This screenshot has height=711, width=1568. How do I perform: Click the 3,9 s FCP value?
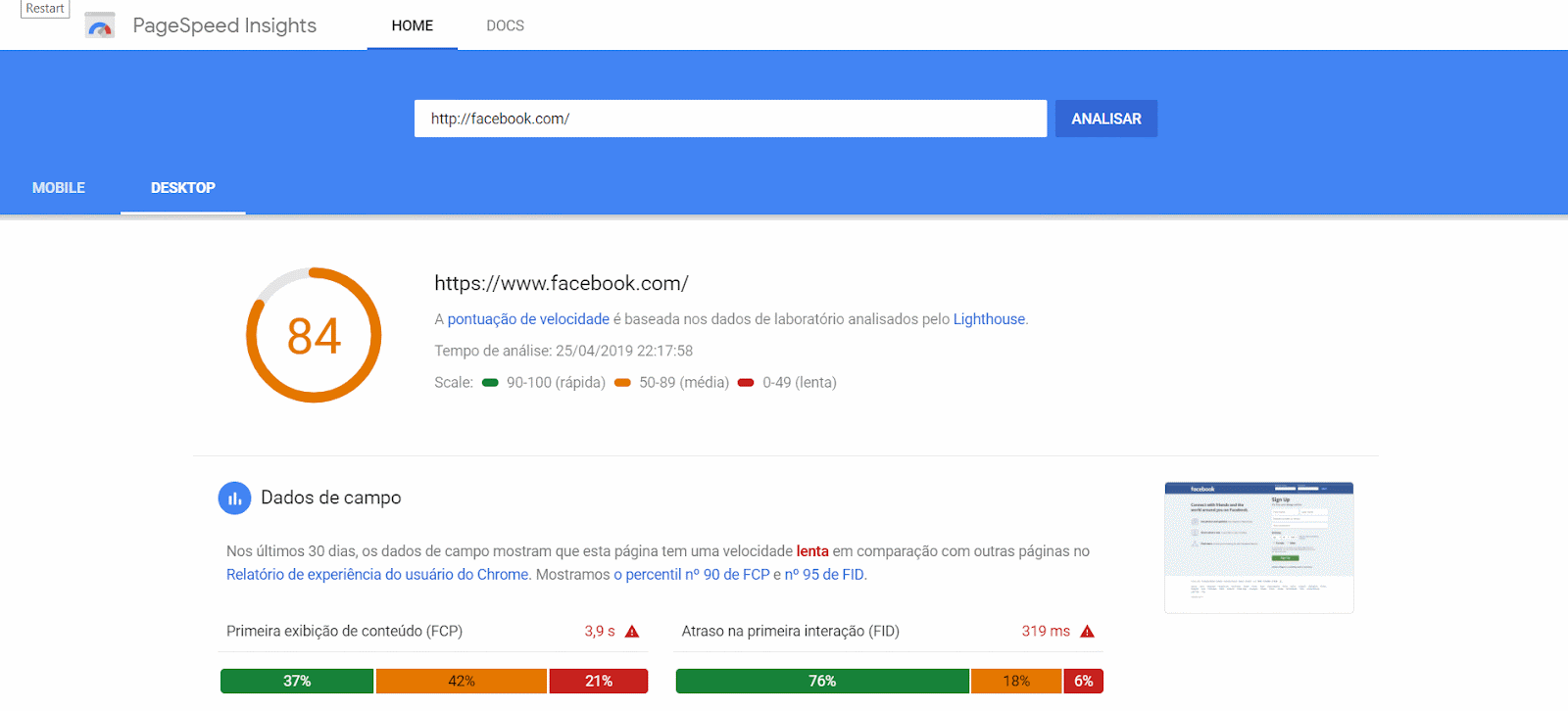tap(600, 632)
